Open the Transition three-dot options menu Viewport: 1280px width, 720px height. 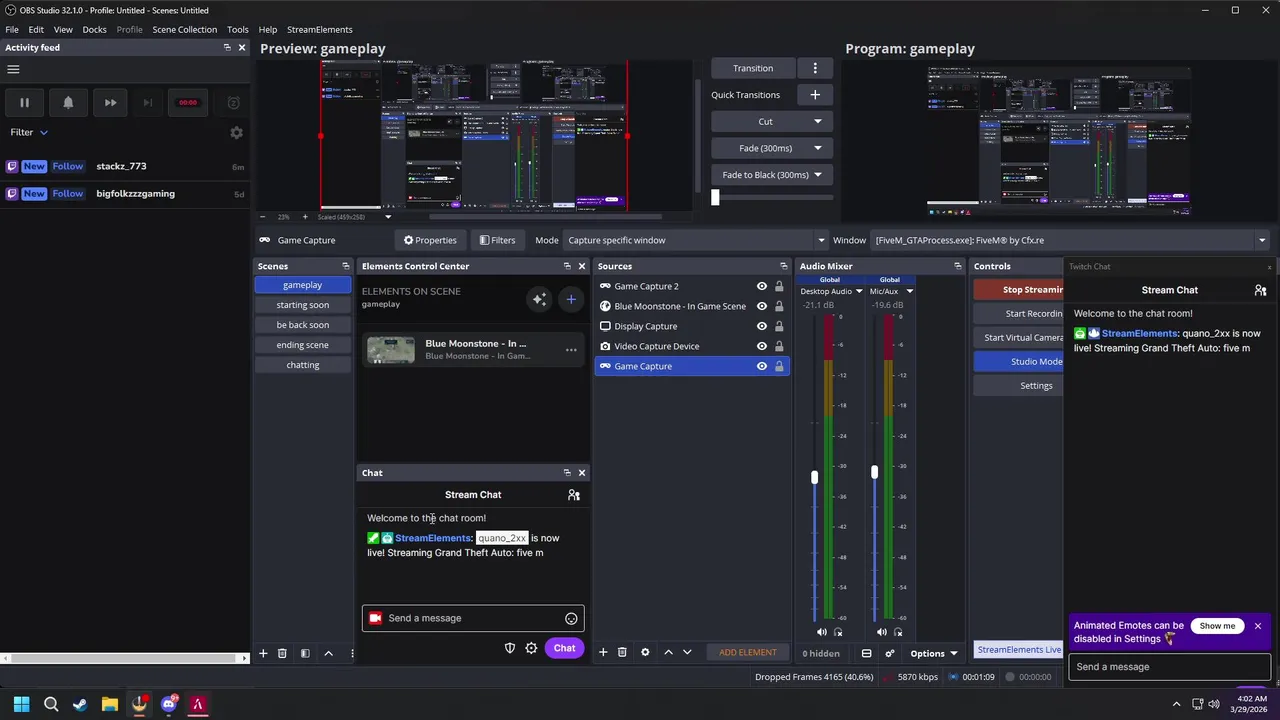[x=815, y=68]
